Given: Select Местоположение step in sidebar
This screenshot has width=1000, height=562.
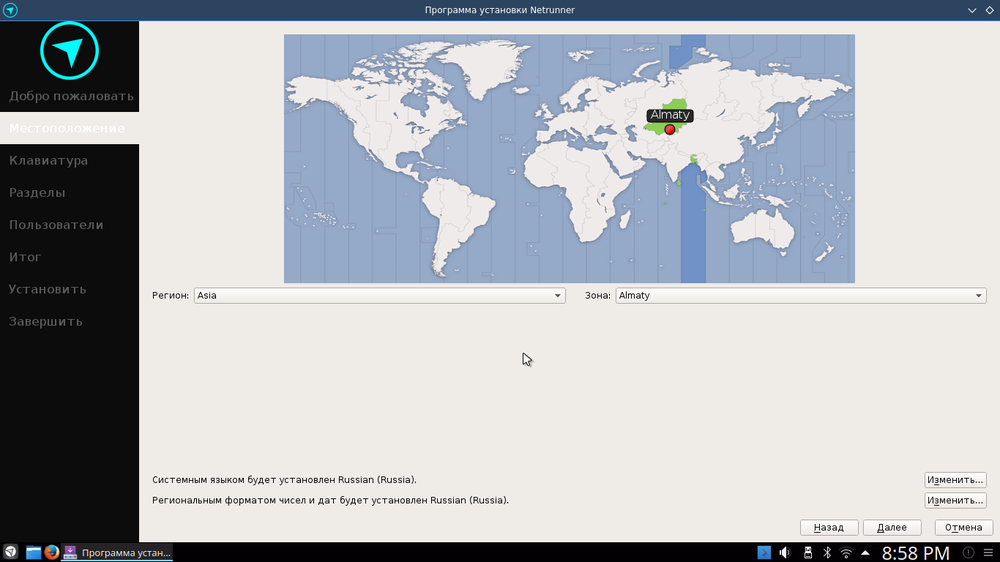Looking at the screenshot, I should click(70, 128).
